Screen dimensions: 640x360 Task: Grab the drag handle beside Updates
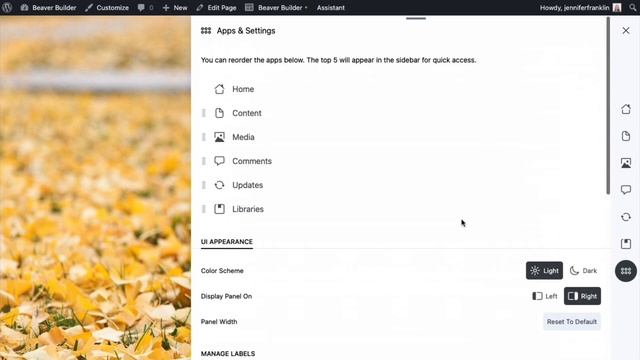(204, 185)
